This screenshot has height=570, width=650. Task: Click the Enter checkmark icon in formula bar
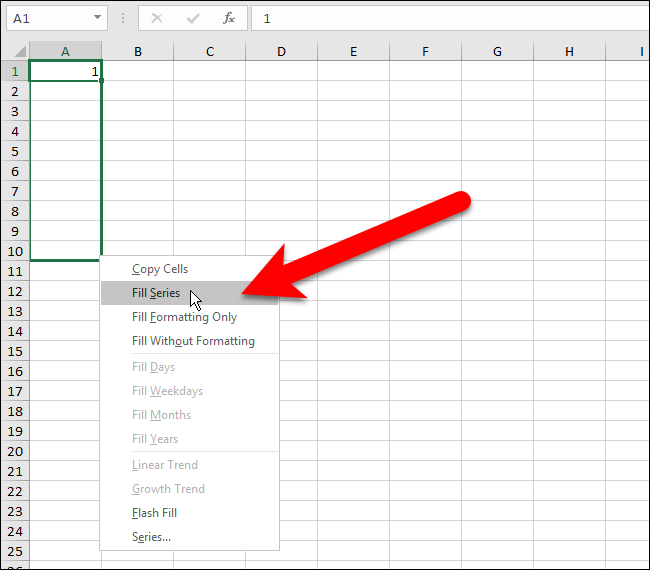(x=193, y=18)
